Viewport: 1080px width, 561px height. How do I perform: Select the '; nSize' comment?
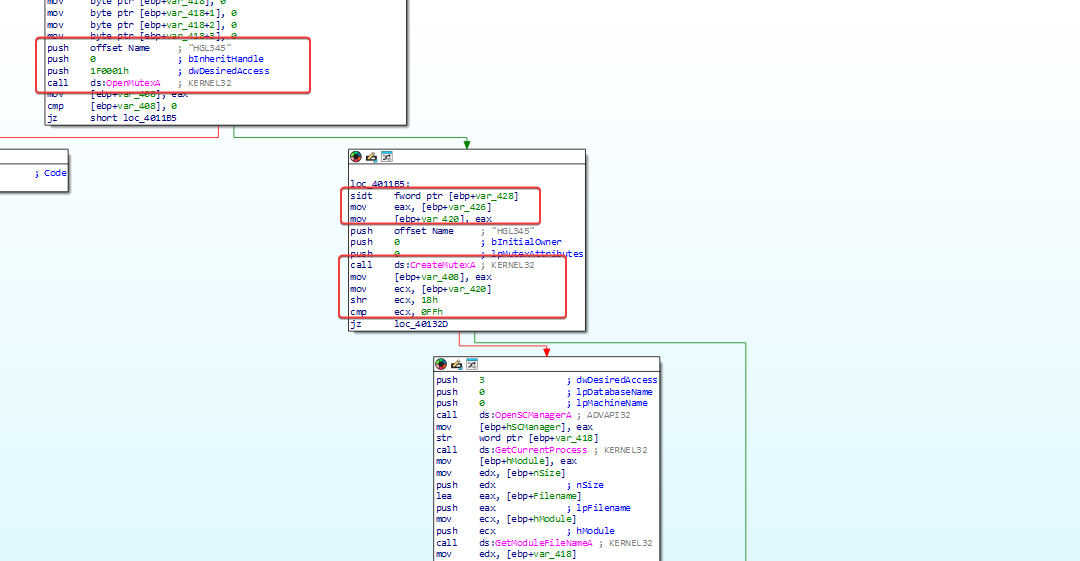click(x=585, y=485)
